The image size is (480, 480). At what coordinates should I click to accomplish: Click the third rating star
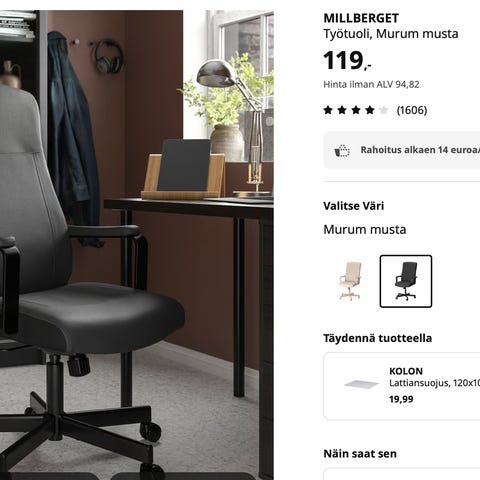click(x=356, y=110)
